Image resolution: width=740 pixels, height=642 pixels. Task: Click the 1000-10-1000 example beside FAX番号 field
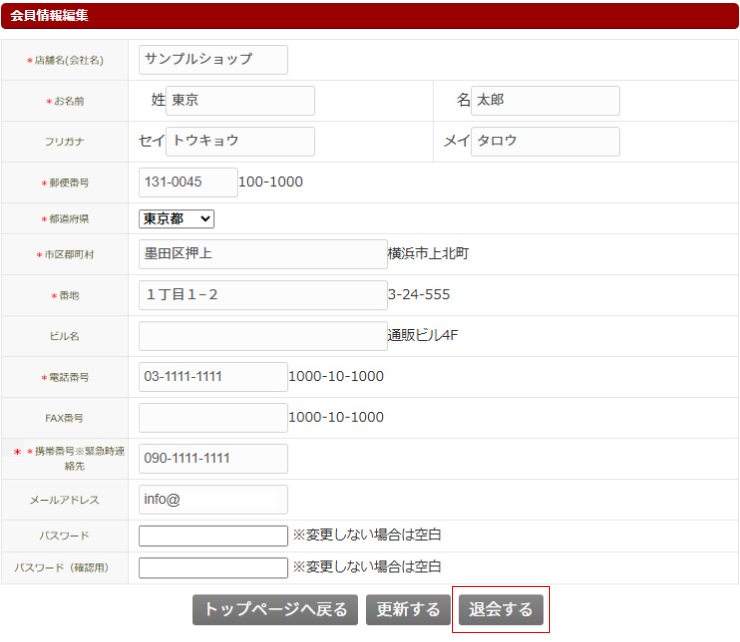click(x=336, y=417)
